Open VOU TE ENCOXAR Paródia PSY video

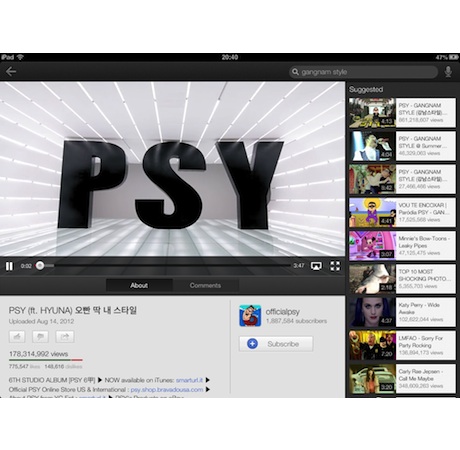click(402, 213)
